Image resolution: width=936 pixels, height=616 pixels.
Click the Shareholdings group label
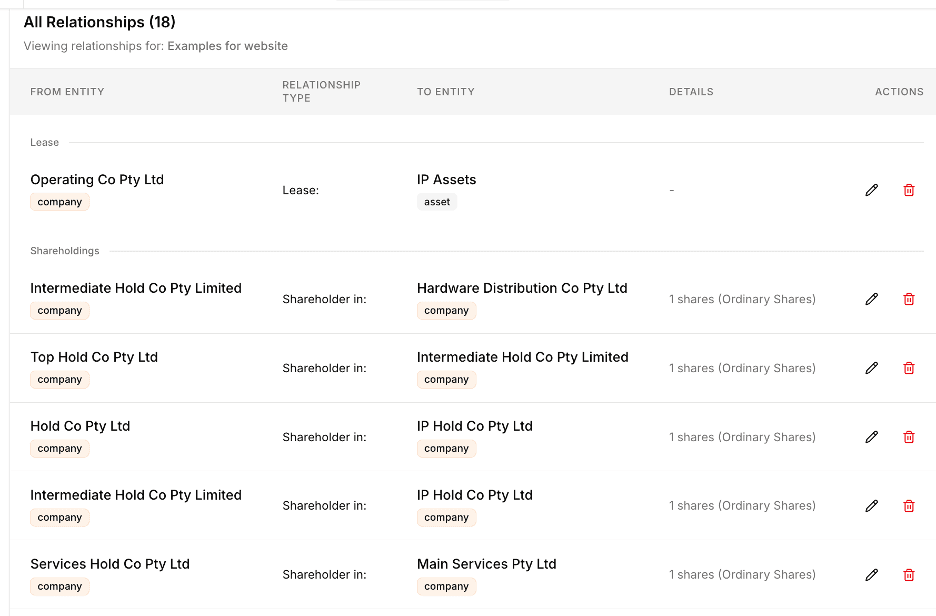point(65,251)
